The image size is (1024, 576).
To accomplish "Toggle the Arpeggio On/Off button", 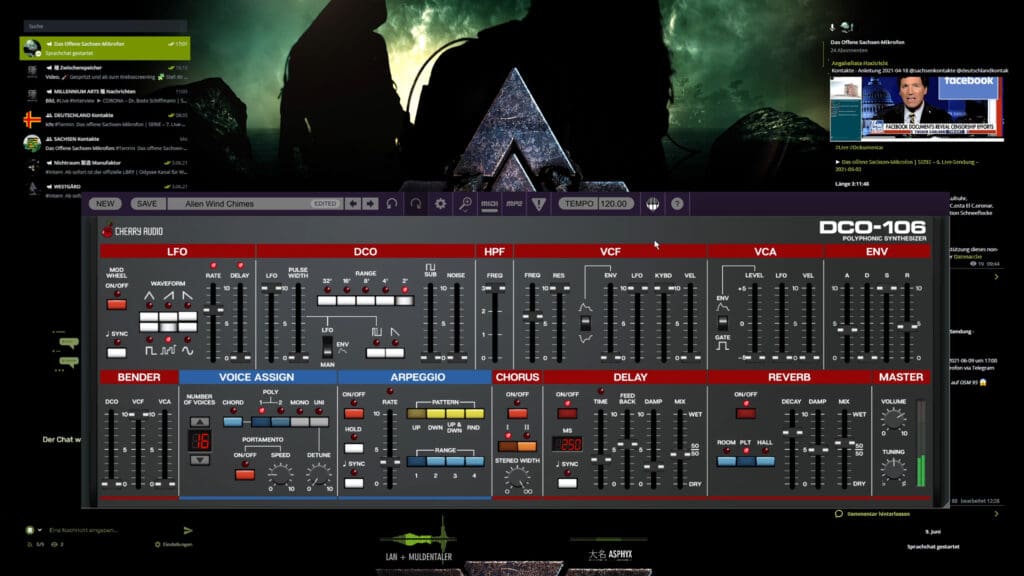I will (354, 413).
